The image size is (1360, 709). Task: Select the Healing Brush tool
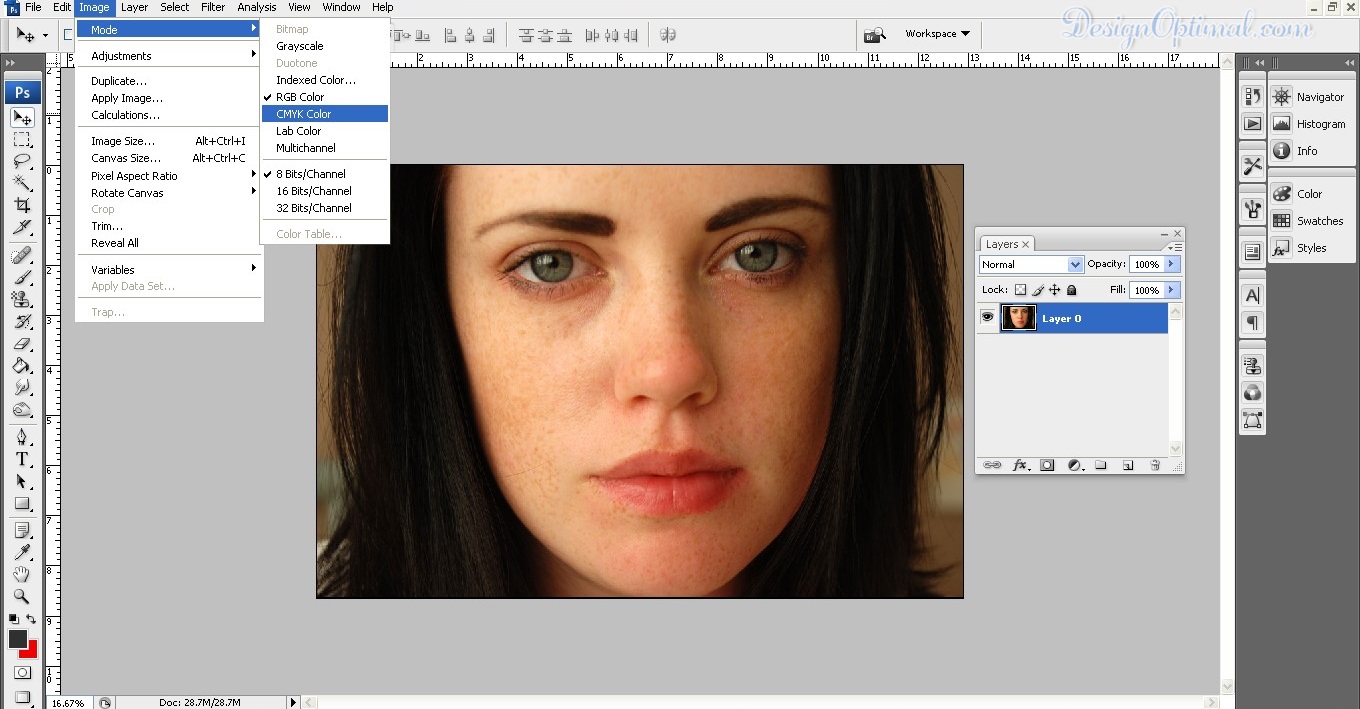coord(23,254)
